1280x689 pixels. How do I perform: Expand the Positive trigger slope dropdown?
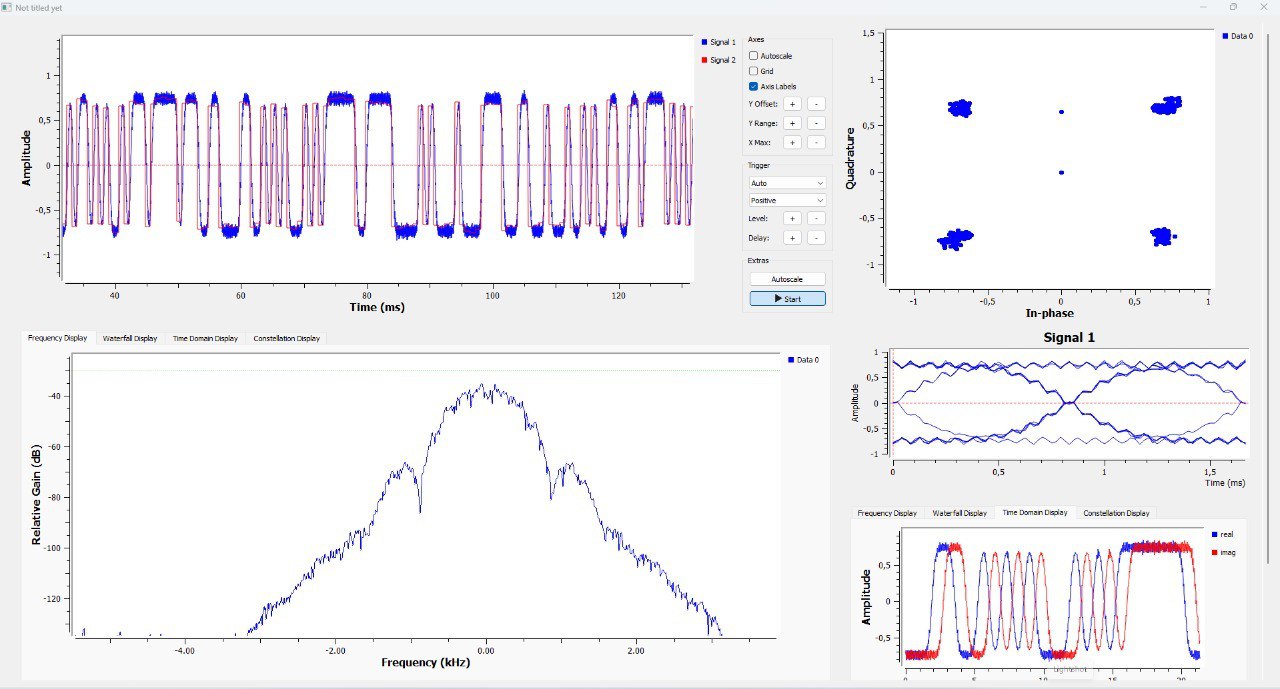[x=787, y=200]
